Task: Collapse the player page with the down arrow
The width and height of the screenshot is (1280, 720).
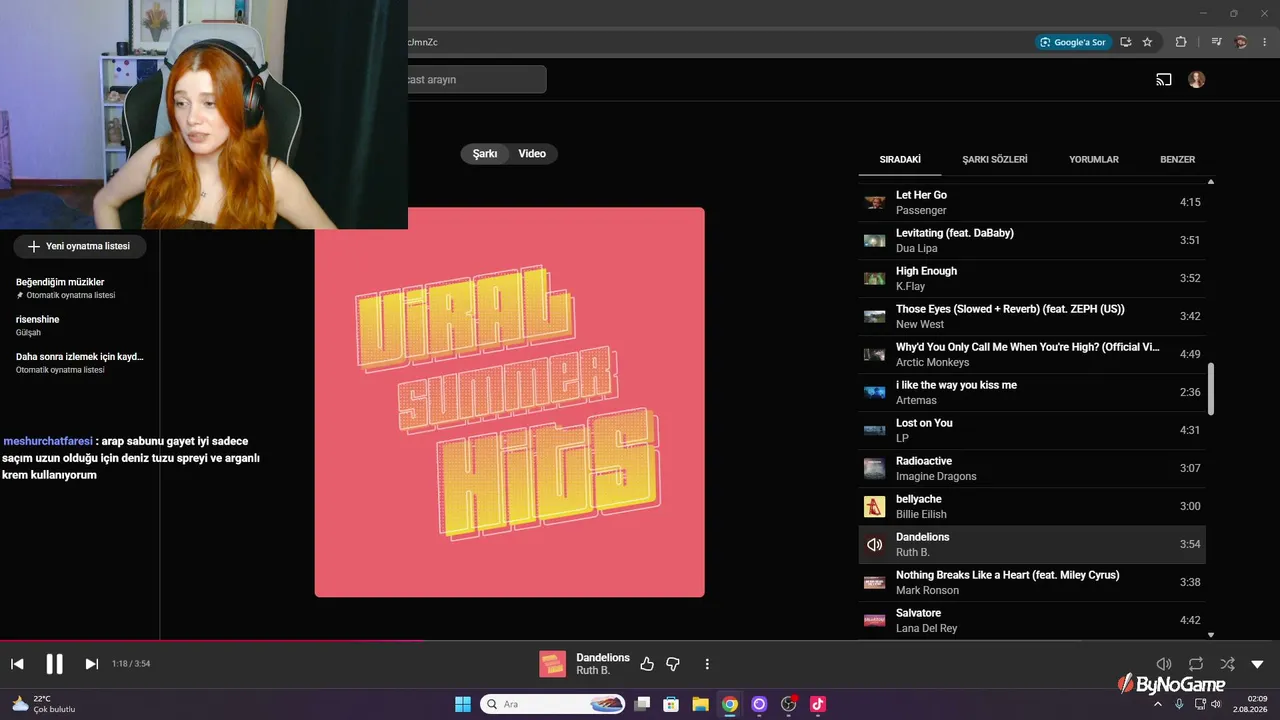Action: pos(1258,664)
